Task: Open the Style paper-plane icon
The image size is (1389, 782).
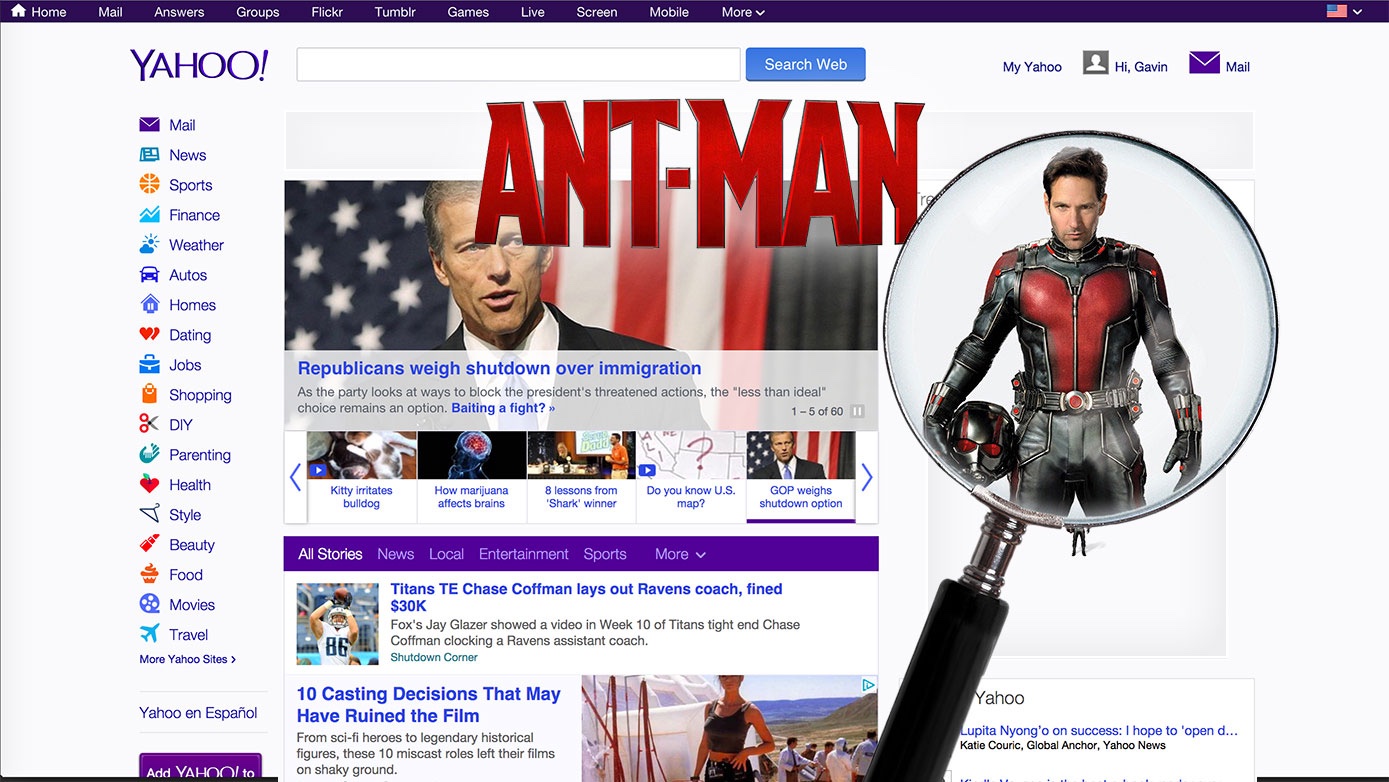Action: pos(149,514)
